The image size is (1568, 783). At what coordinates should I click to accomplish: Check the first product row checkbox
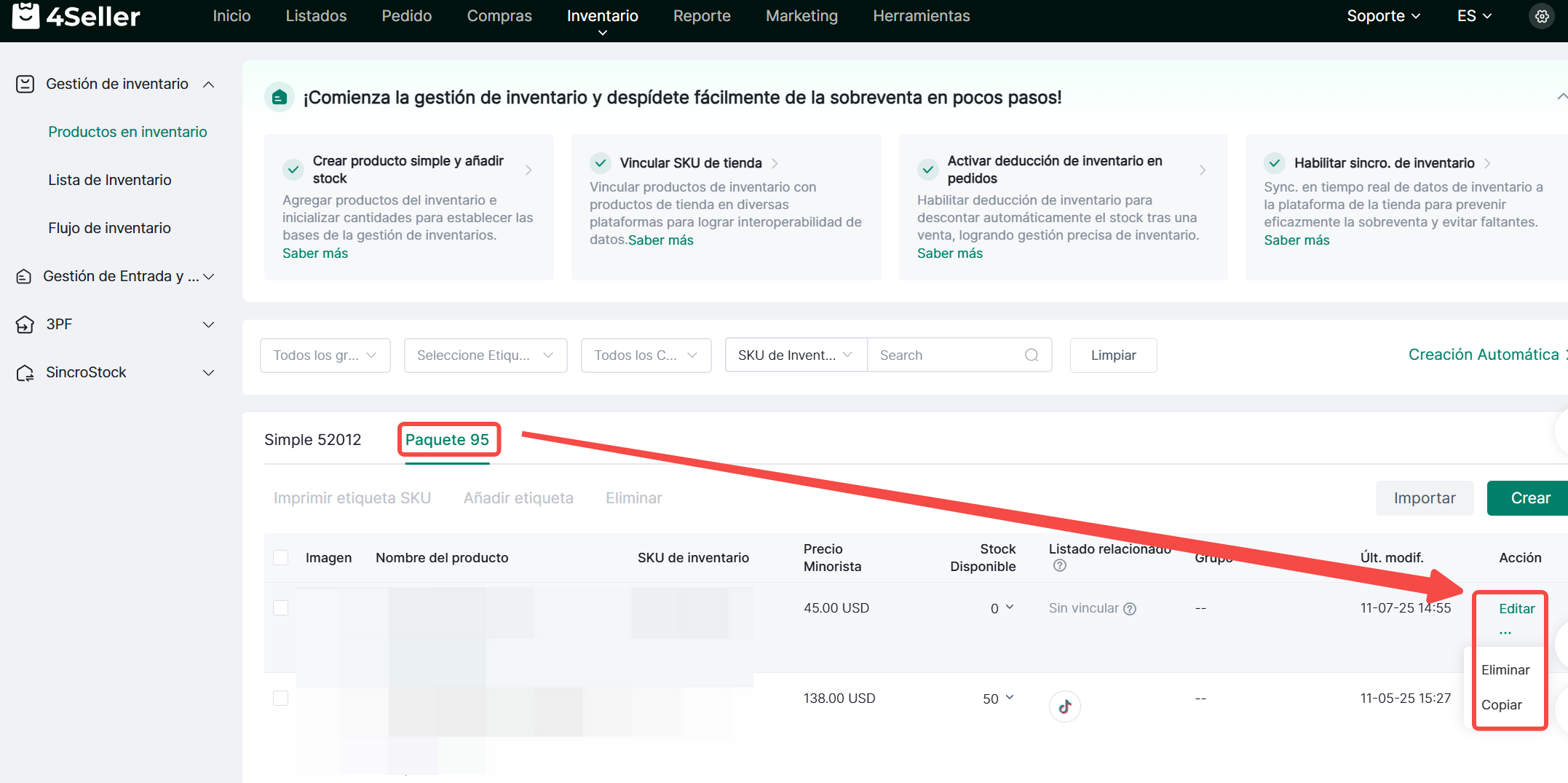tap(280, 608)
